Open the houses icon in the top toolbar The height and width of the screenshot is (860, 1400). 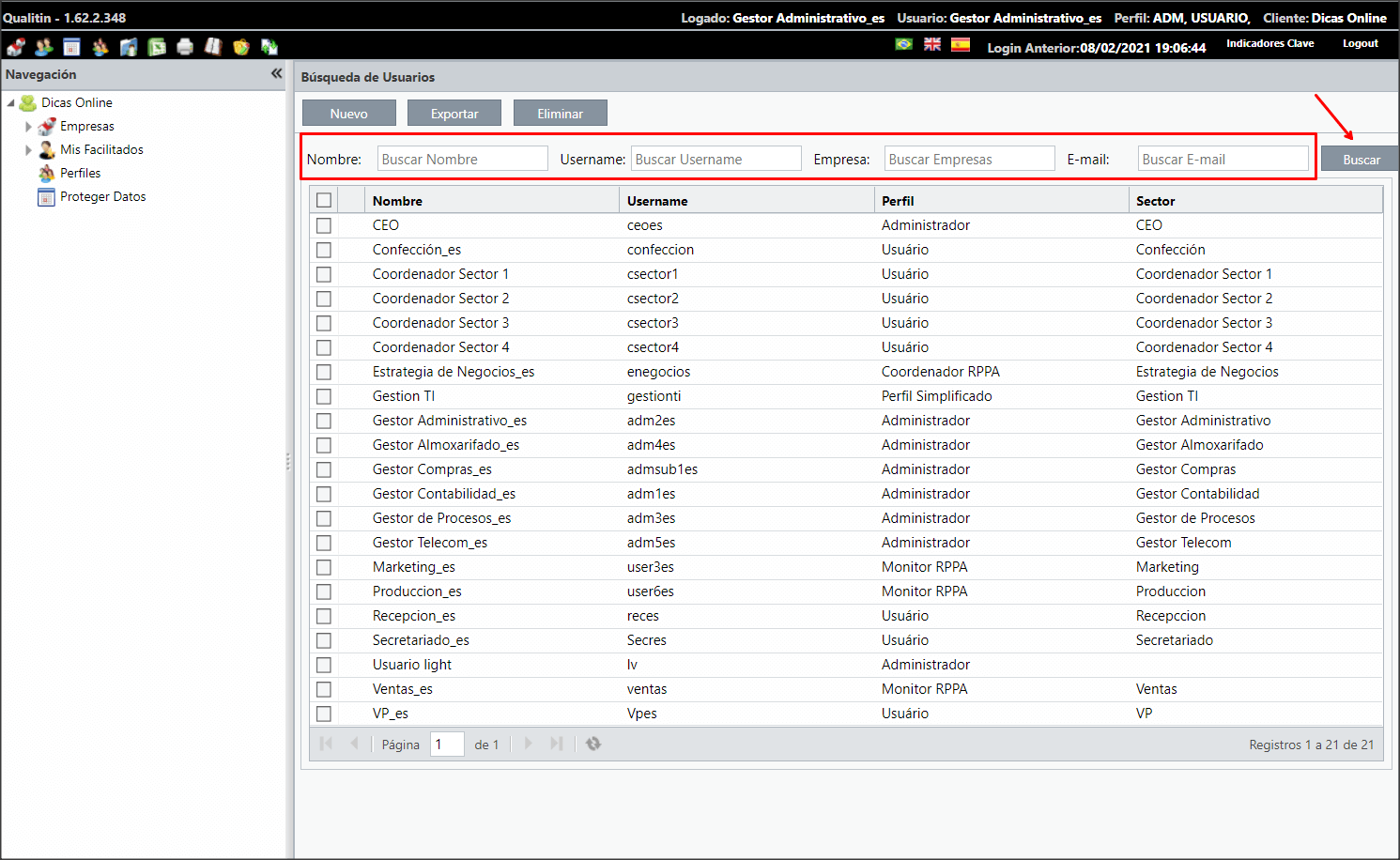coord(16,47)
